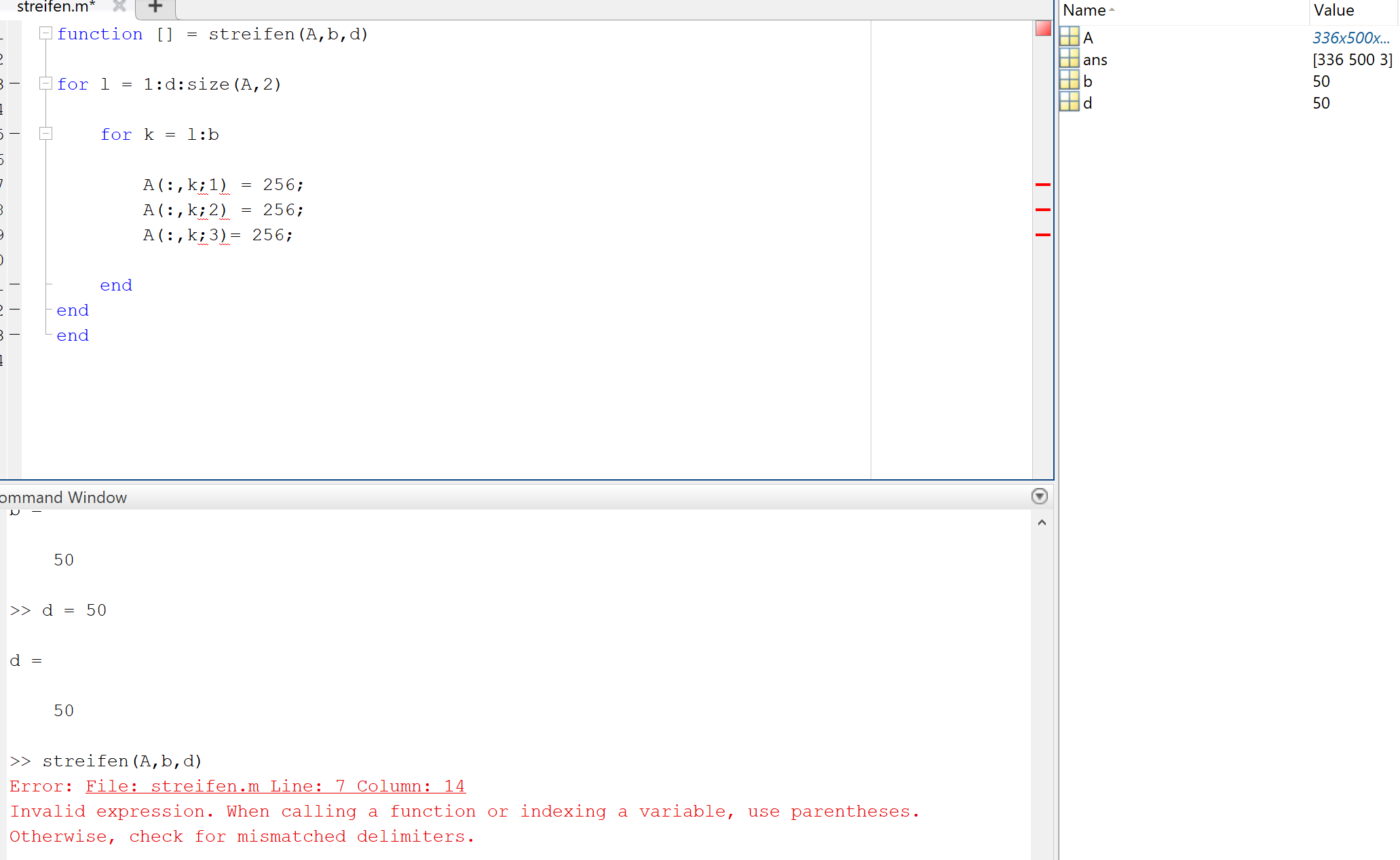Open the 336x500x... value of A

tap(1350, 38)
